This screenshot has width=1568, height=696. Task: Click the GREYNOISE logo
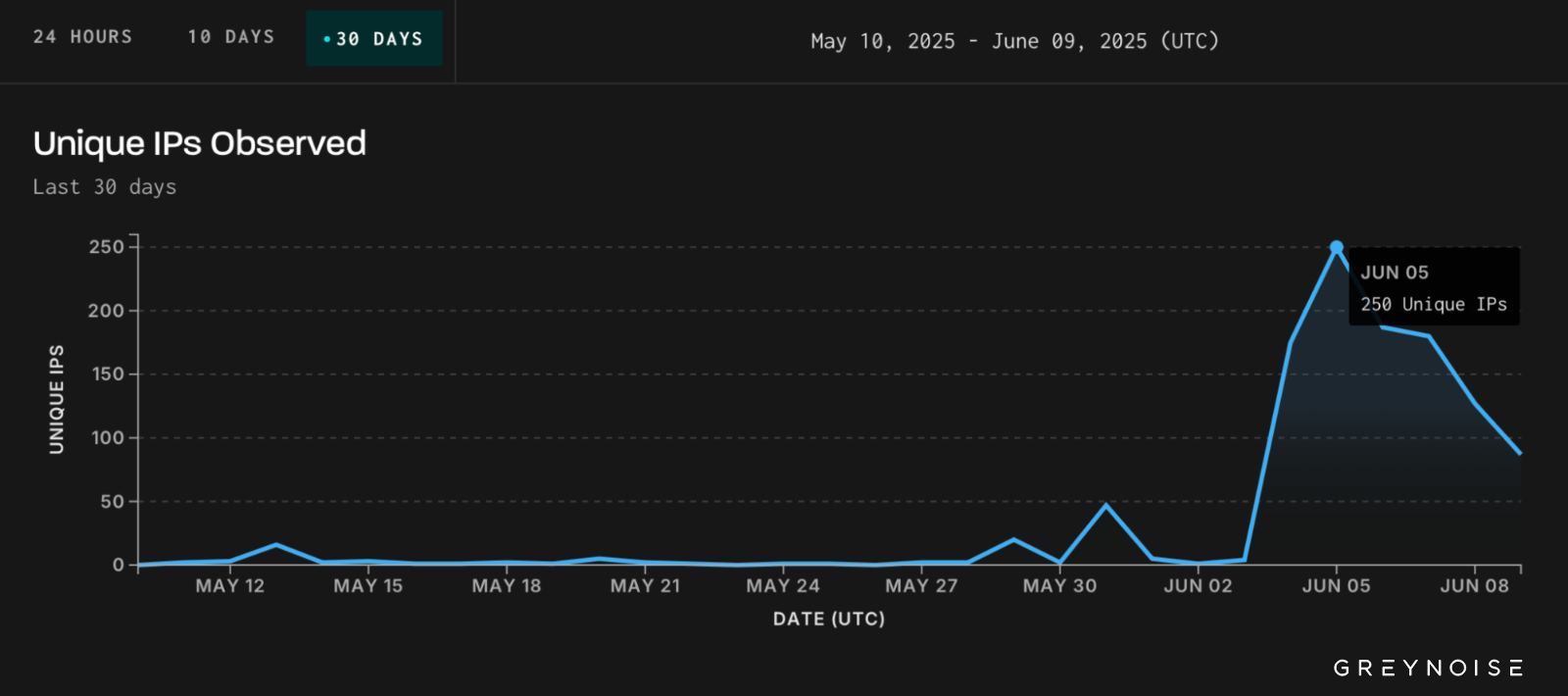pos(1428,669)
